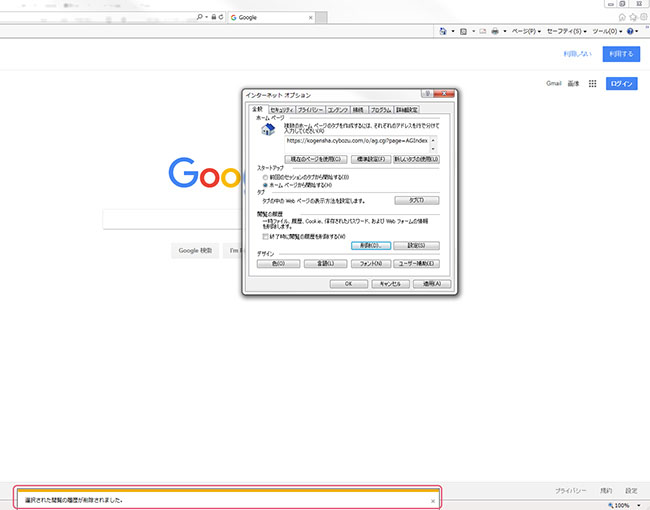Switch to the プライバシー tab

point(310,110)
